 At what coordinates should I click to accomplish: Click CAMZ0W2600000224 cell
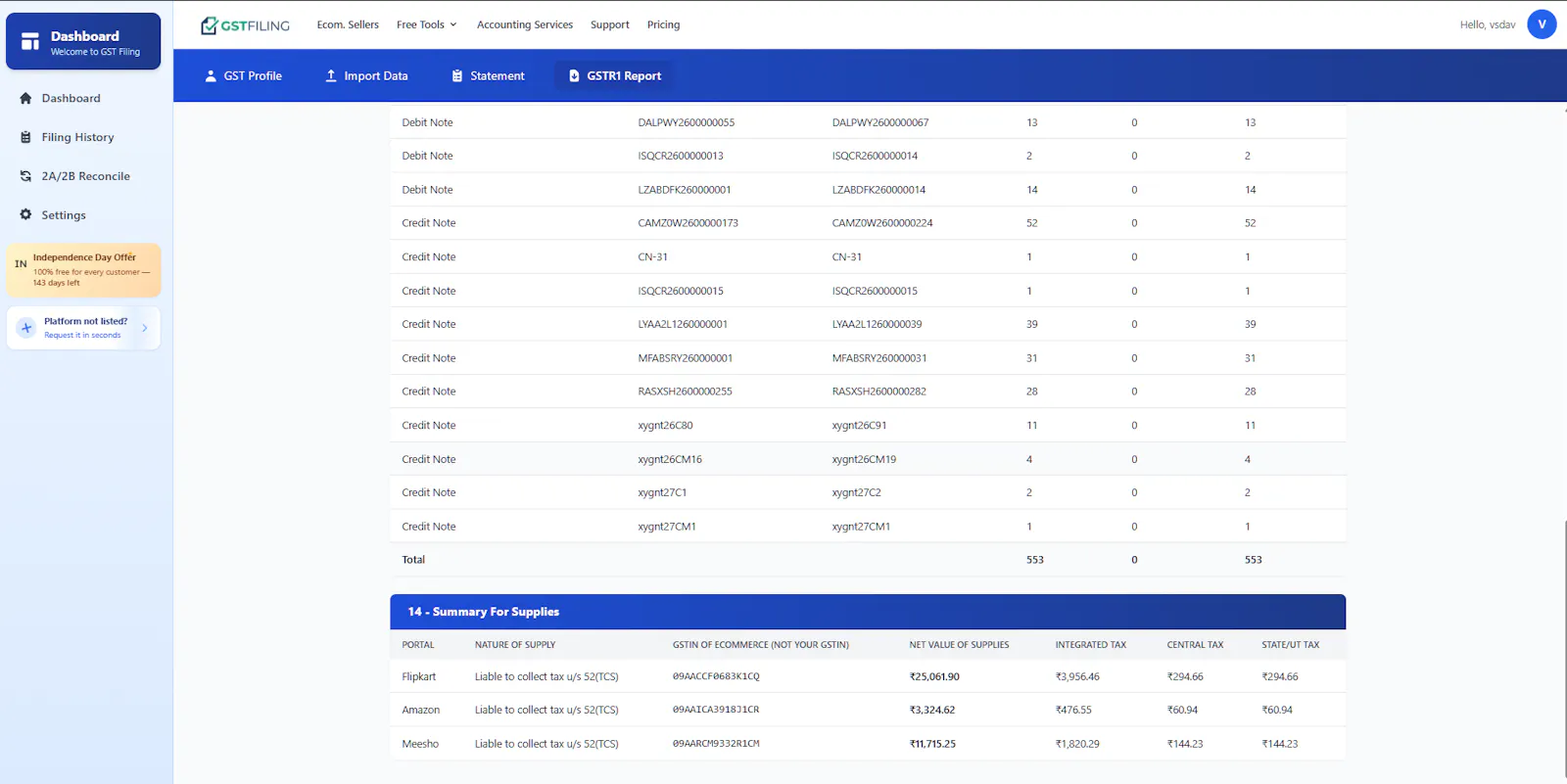(882, 223)
